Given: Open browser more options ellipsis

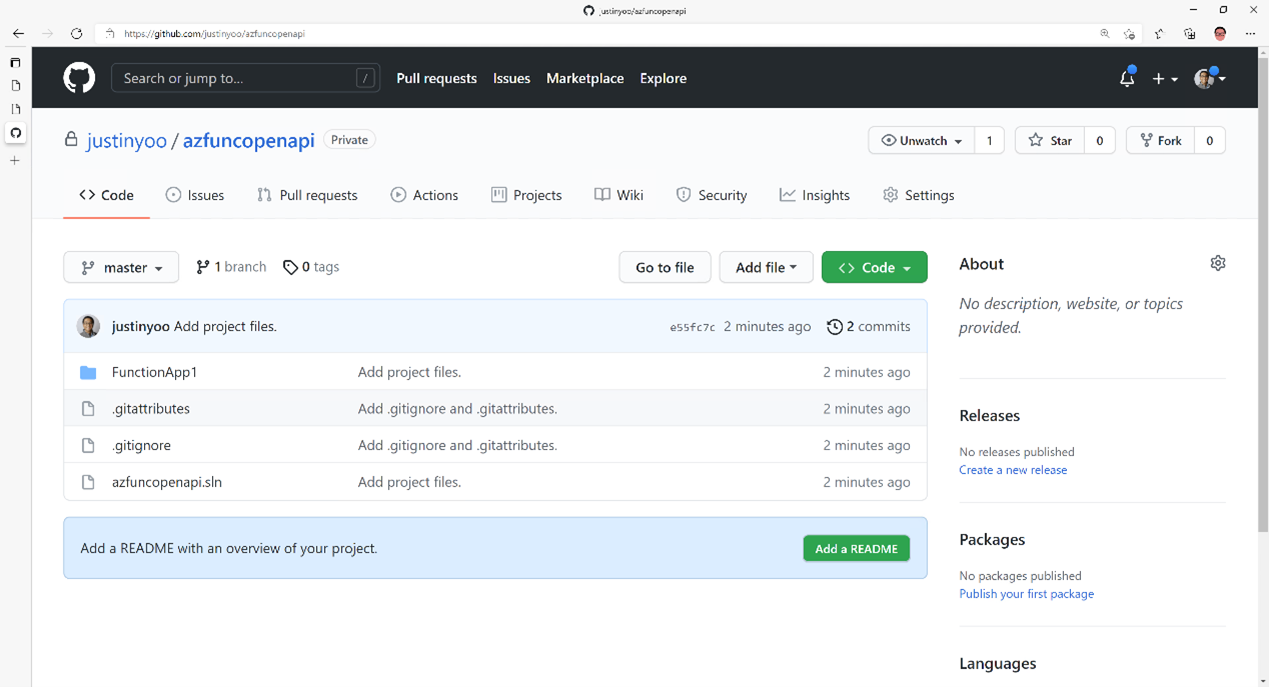Looking at the screenshot, I should pos(1250,33).
